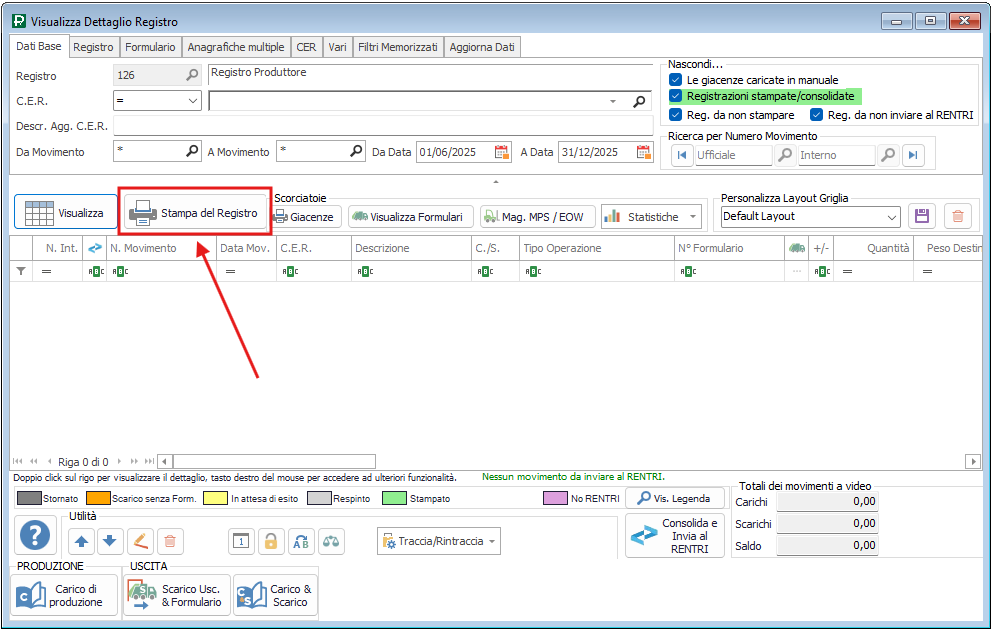
Task: Switch to the Formulario tab
Action: click(150, 47)
